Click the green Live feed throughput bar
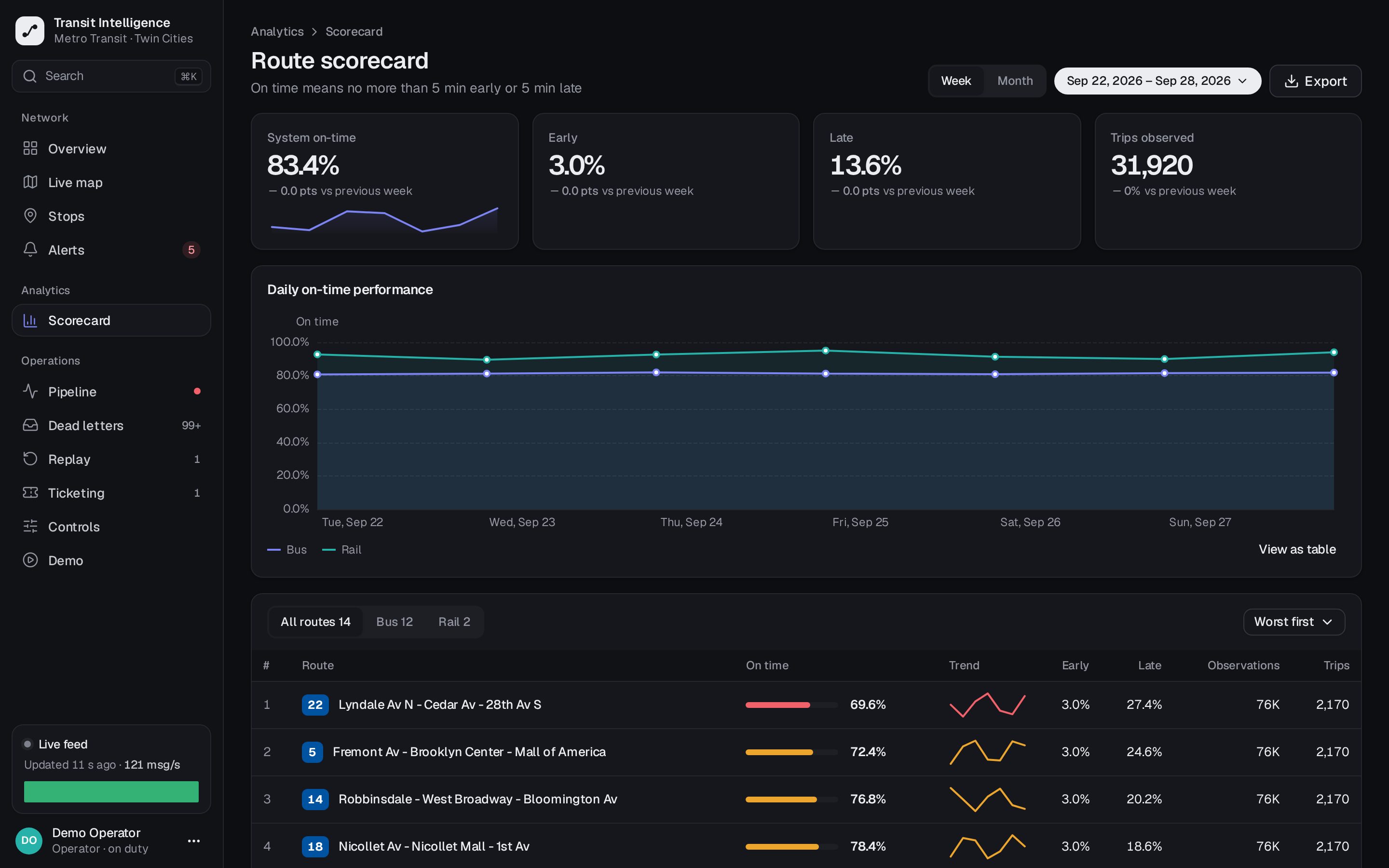Screen dimensions: 1389x868 [111, 792]
